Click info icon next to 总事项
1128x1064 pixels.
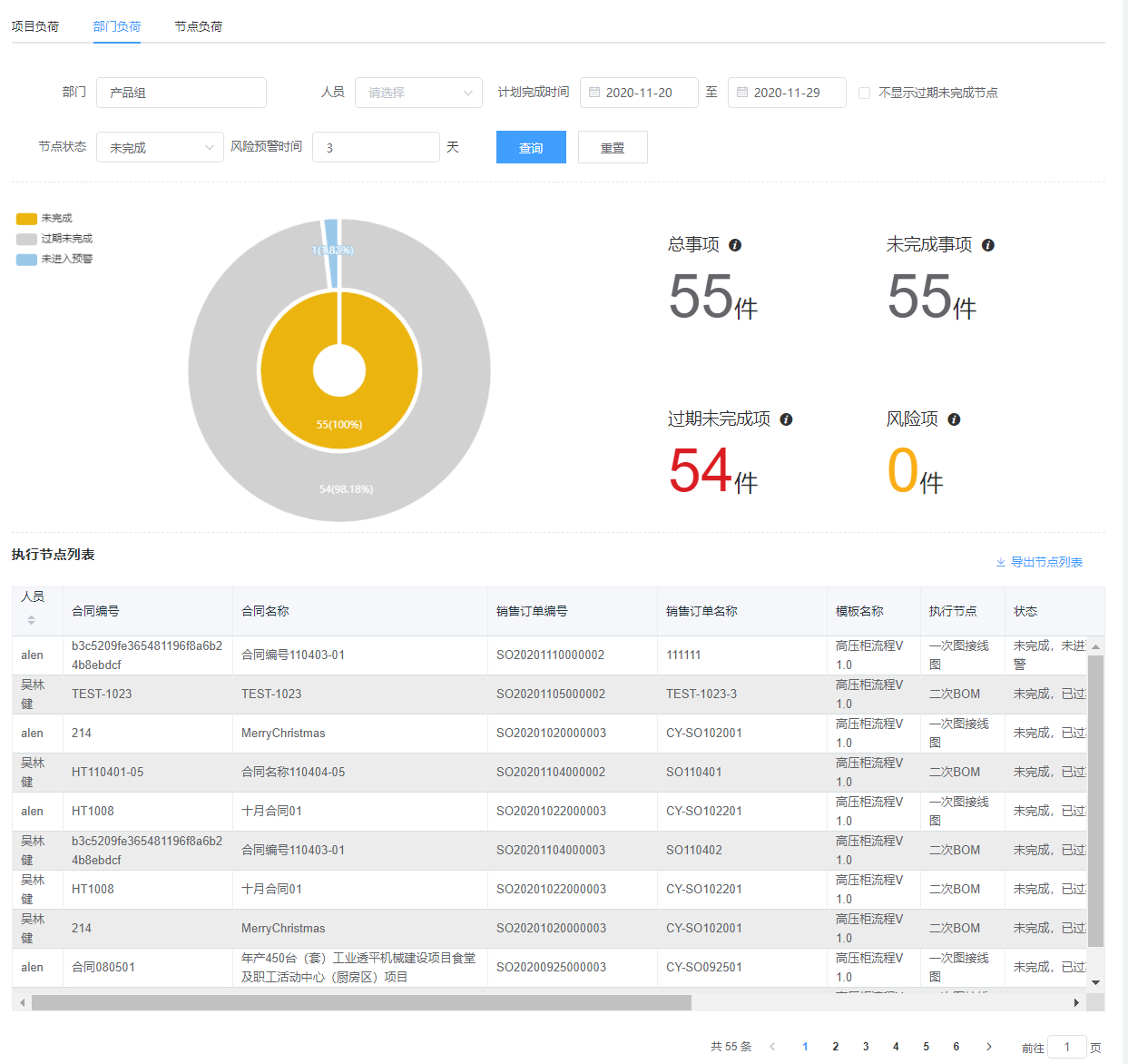click(735, 245)
